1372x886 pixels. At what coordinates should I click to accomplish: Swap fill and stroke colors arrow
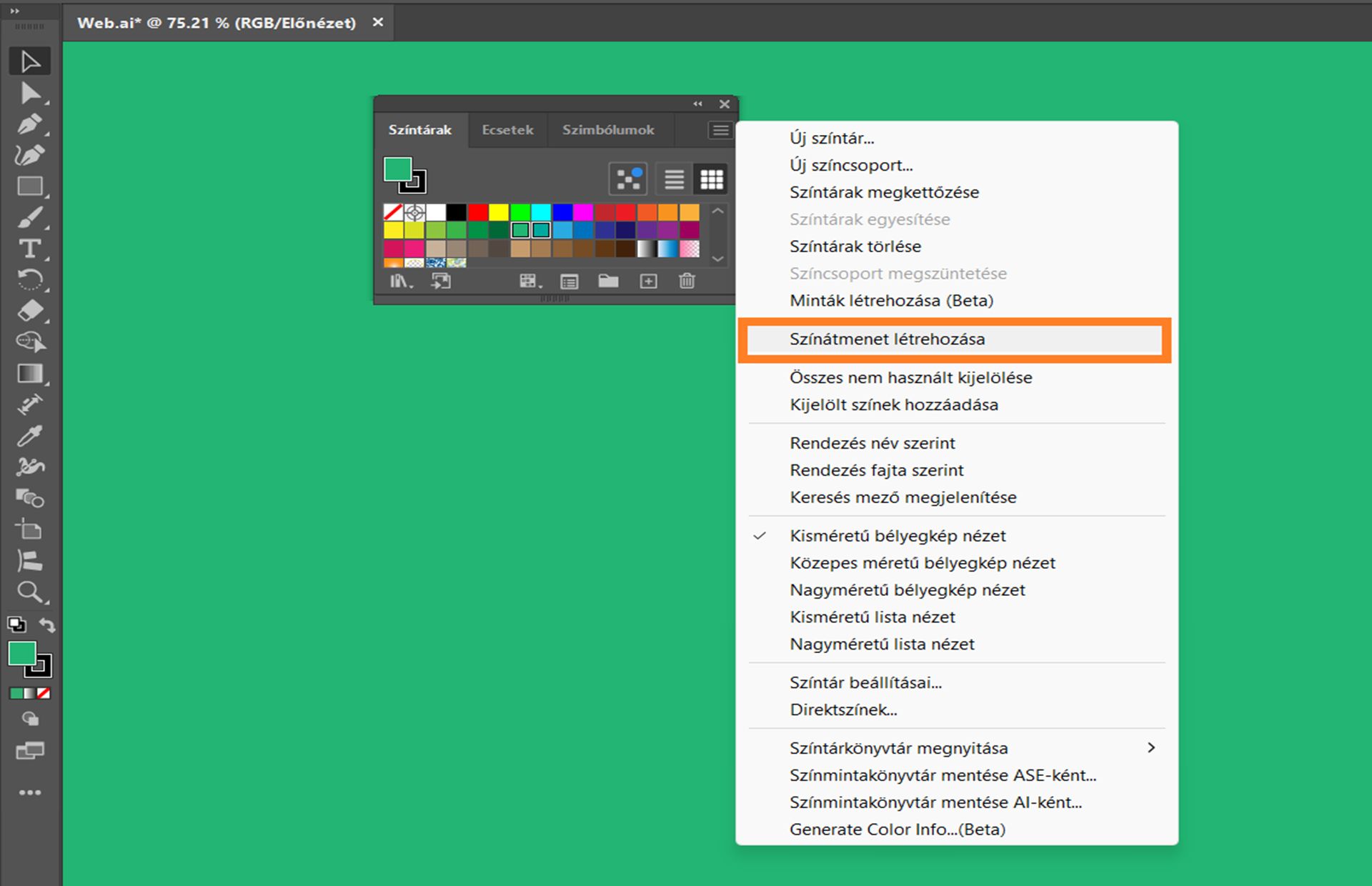47,625
